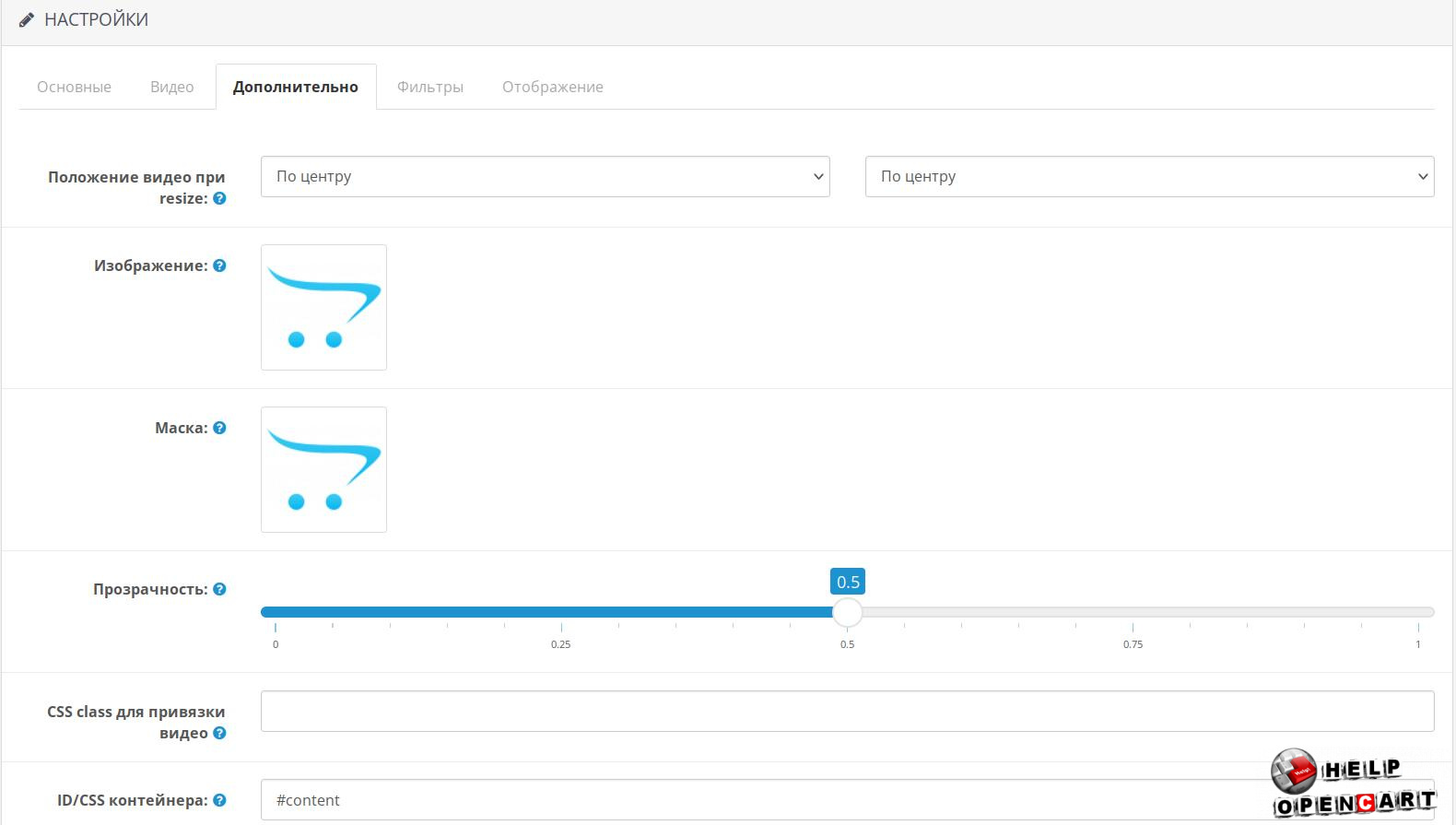The height and width of the screenshot is (825, 1456).
Task: Click help icon beside Маска label
Action: tap(219, 428)
